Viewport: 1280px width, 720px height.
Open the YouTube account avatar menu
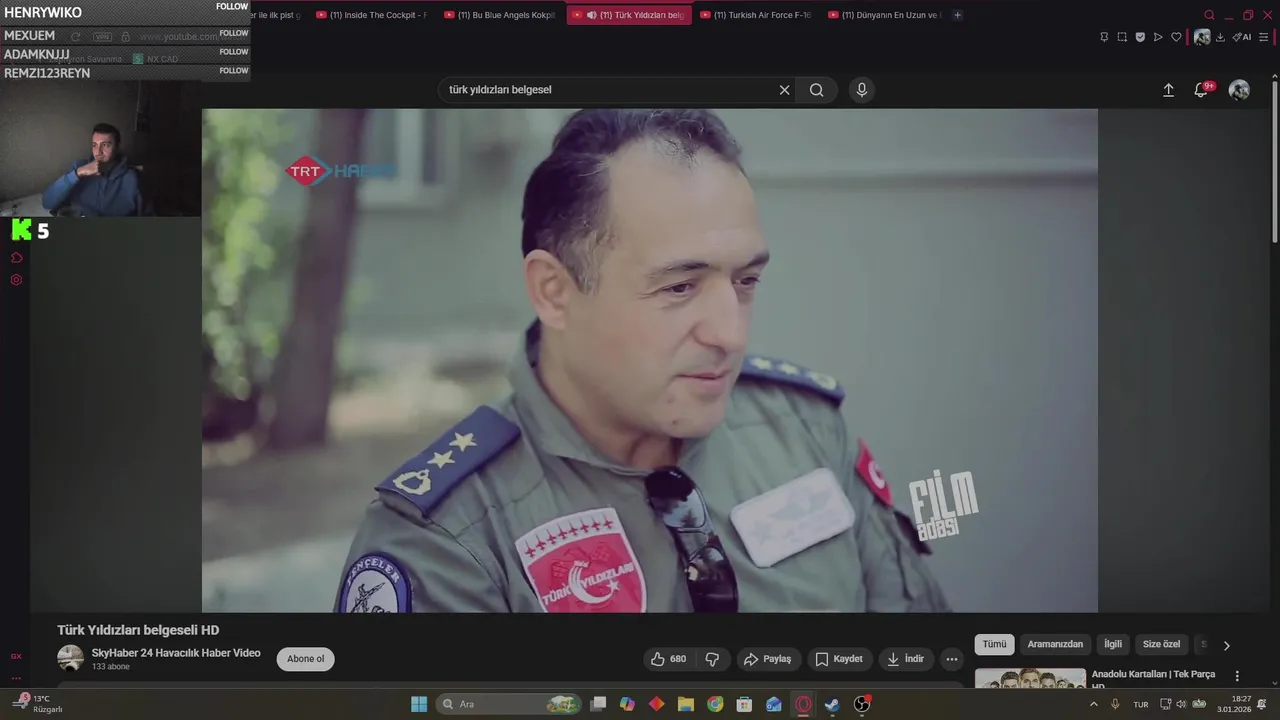coord(1239,90)
